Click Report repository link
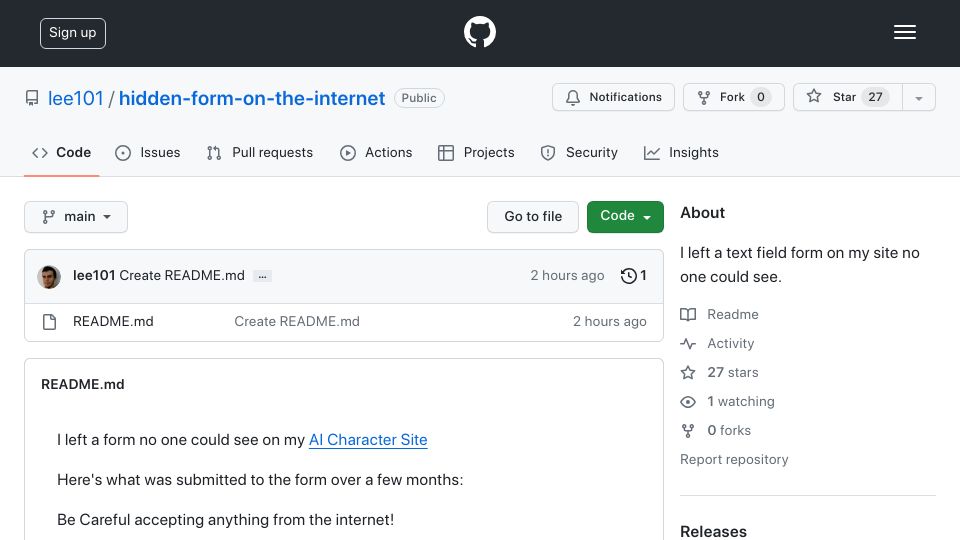Screen dimensions: 960x540 pos(734,459)
